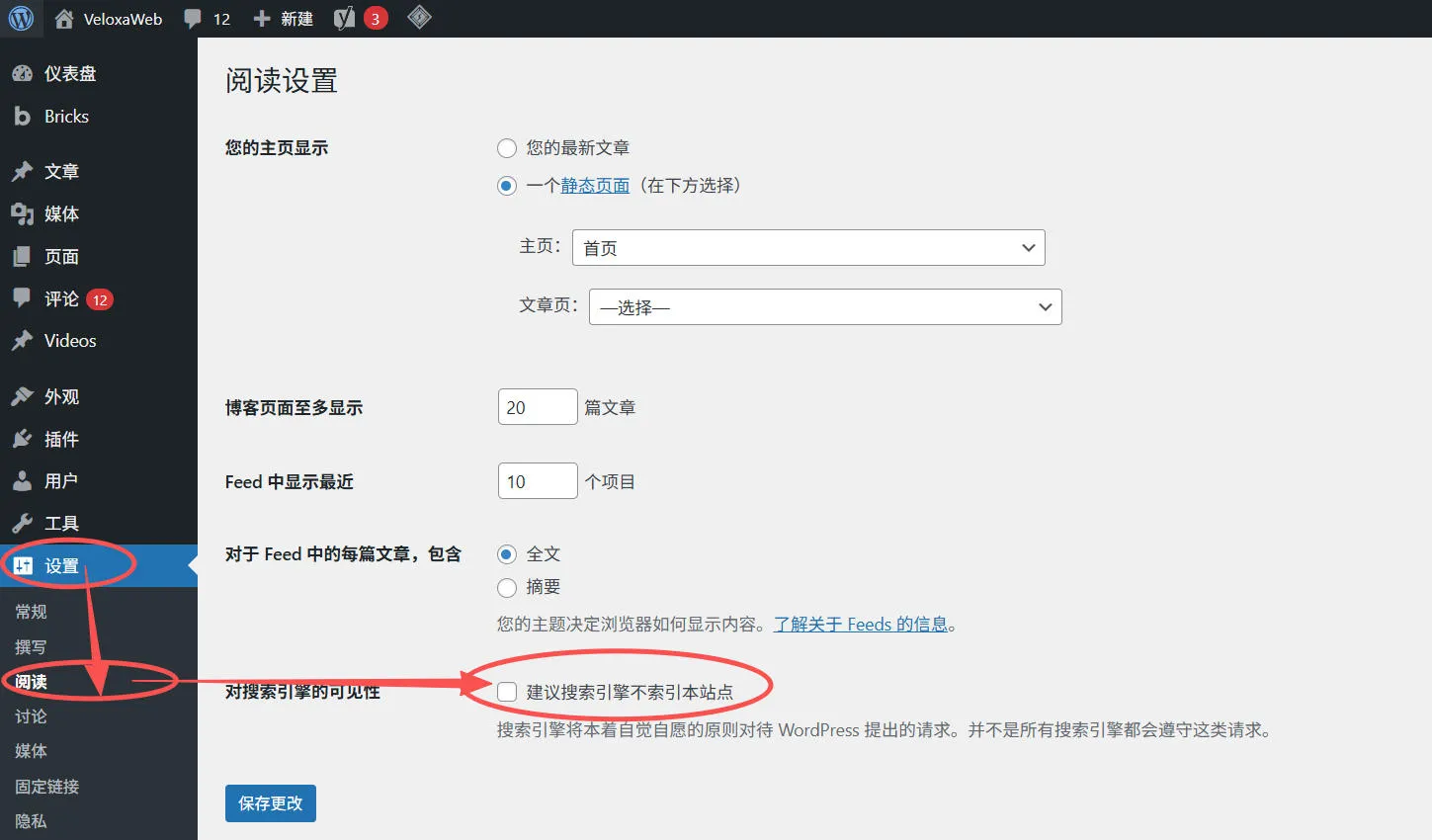This screenshot has height=840, width=1432.
Task: Click the 静态页面 link
Action: pos(595,186)
